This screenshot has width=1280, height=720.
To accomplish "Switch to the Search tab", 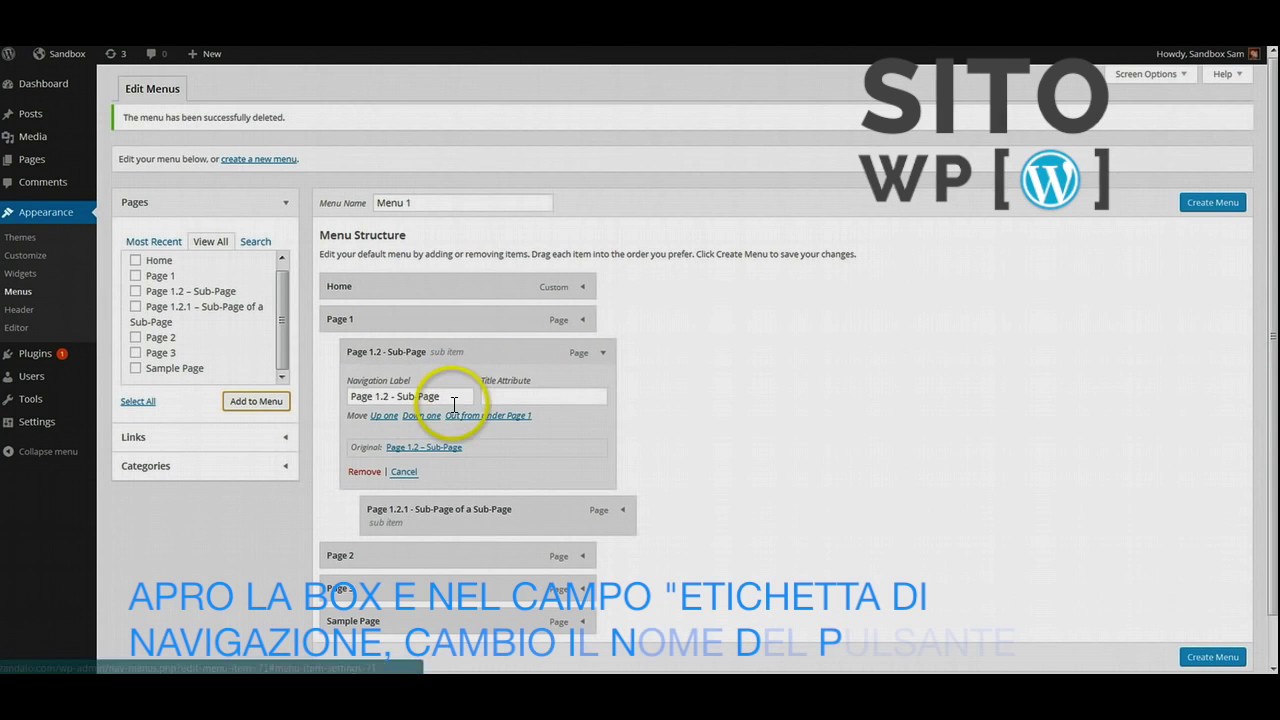I will (255, 241).
